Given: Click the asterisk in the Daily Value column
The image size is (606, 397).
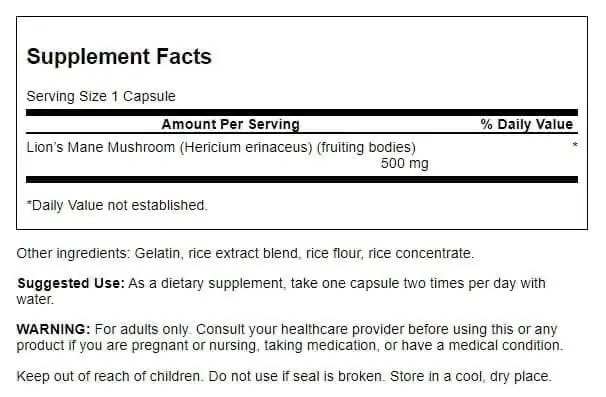Looking at the screenshot, I should coord(575,145).
